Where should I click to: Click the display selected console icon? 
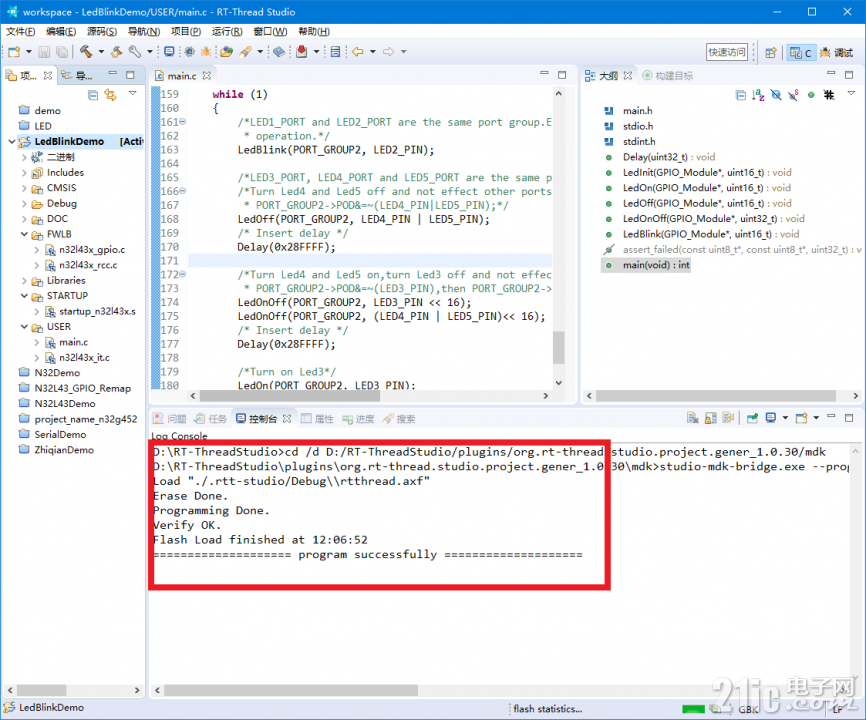[x=771, y=418]
